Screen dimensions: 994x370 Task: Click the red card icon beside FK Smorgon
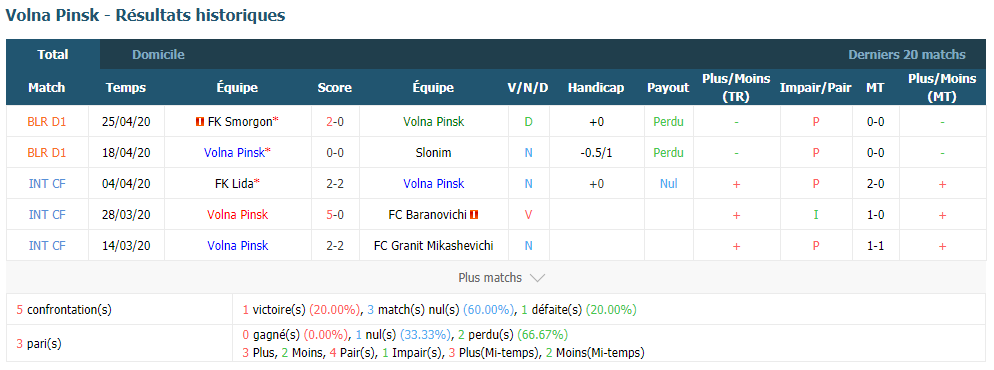pyautogui.click(x=200, y=122)
